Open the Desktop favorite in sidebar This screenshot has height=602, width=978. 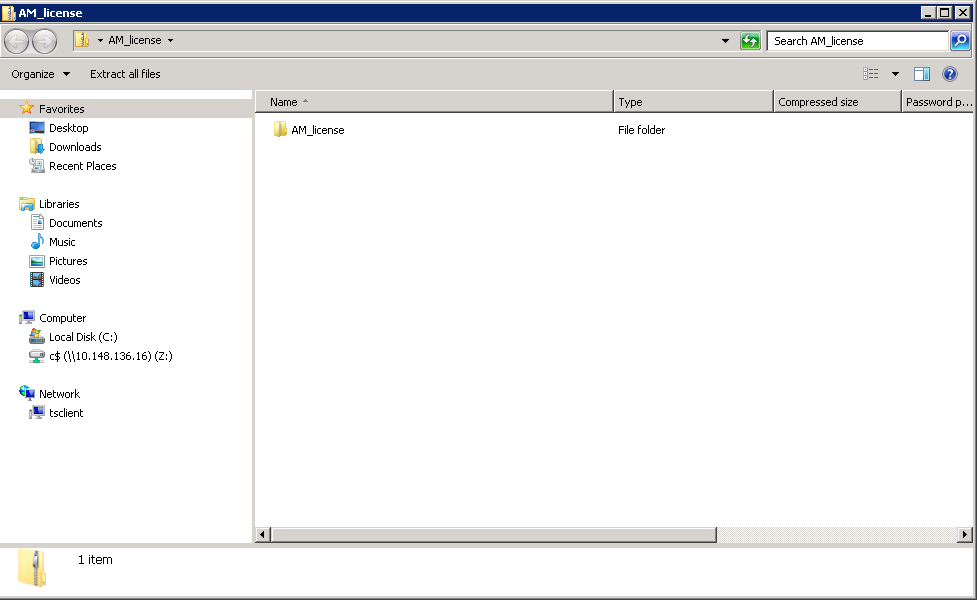click(x=69, y=128)
